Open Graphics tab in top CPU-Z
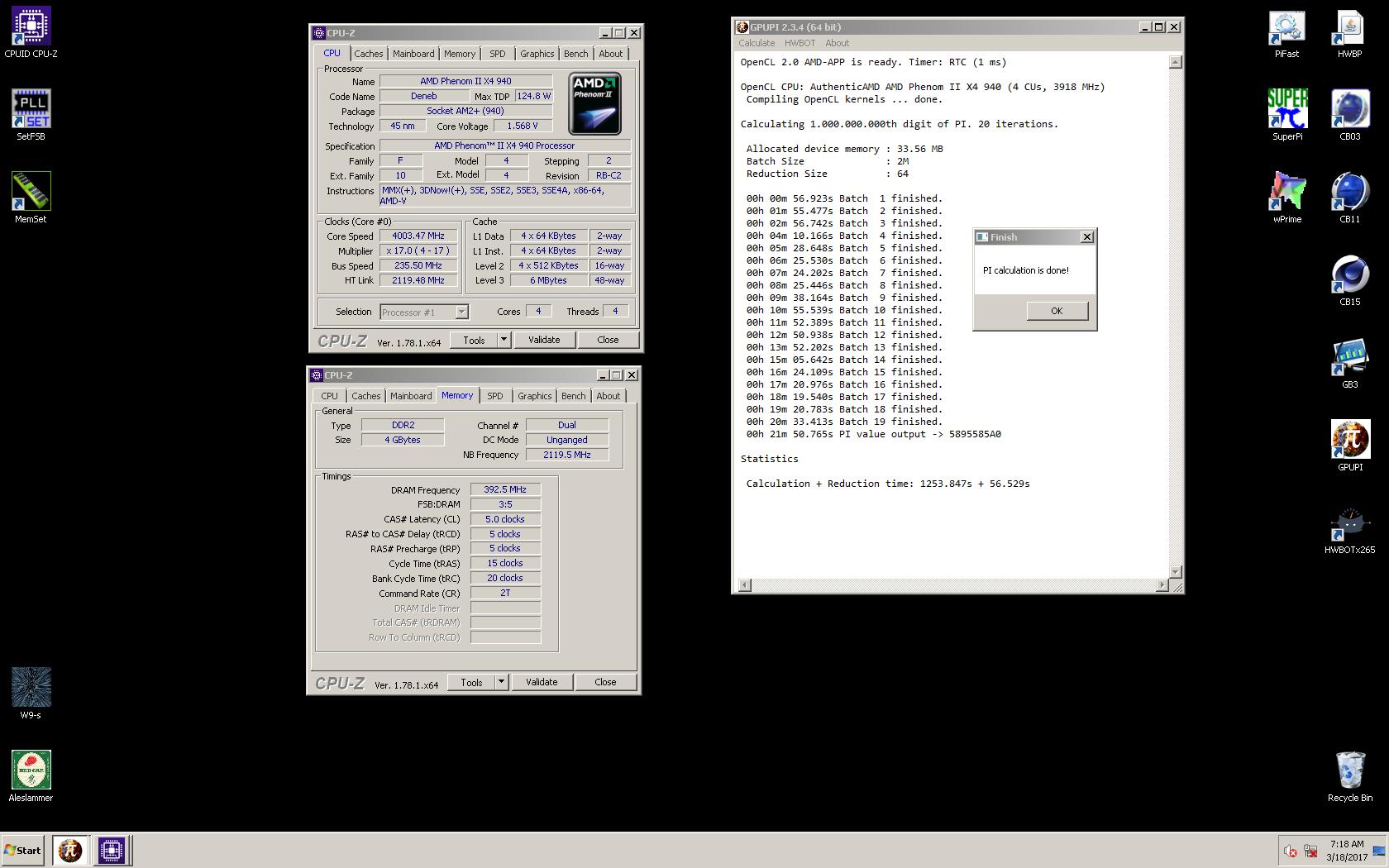The image size is (1389, 868). (x=537, y=54)
